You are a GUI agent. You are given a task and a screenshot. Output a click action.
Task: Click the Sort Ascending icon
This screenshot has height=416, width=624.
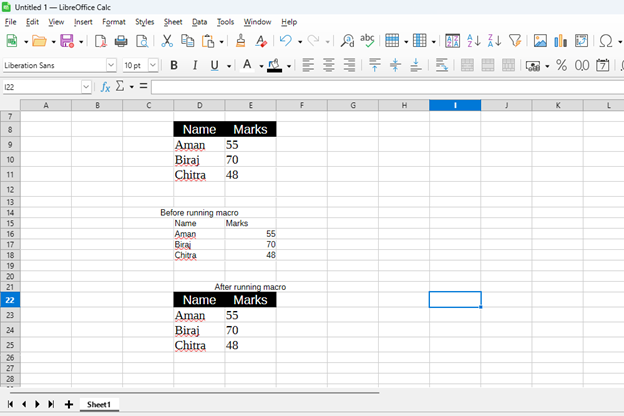pyautogui.click(x=473, y=41)
